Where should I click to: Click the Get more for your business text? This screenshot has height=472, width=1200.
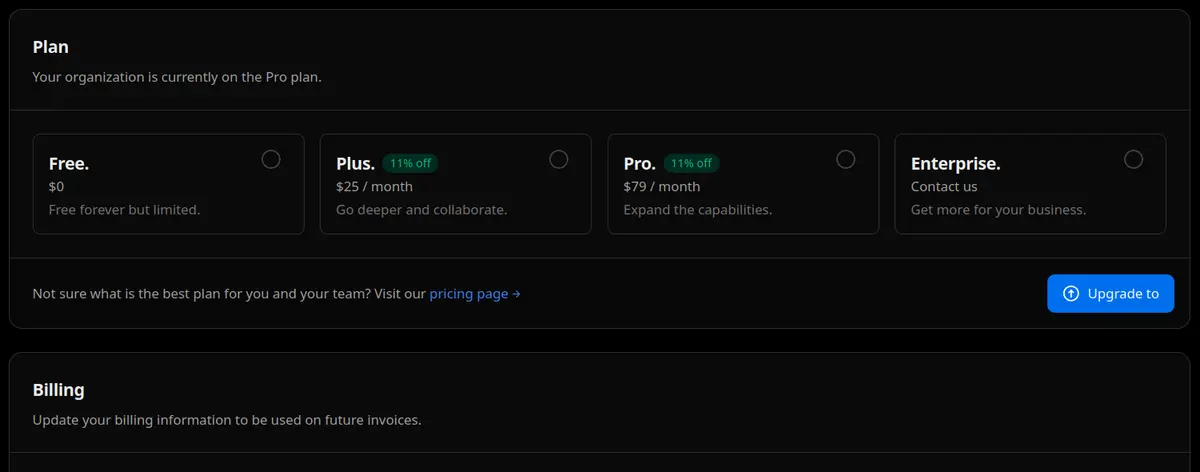[x=998, y=210]
